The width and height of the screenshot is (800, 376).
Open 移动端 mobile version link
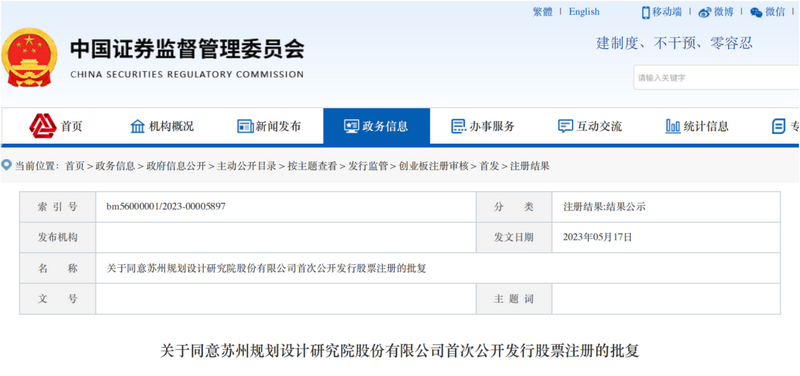[667, 12]
